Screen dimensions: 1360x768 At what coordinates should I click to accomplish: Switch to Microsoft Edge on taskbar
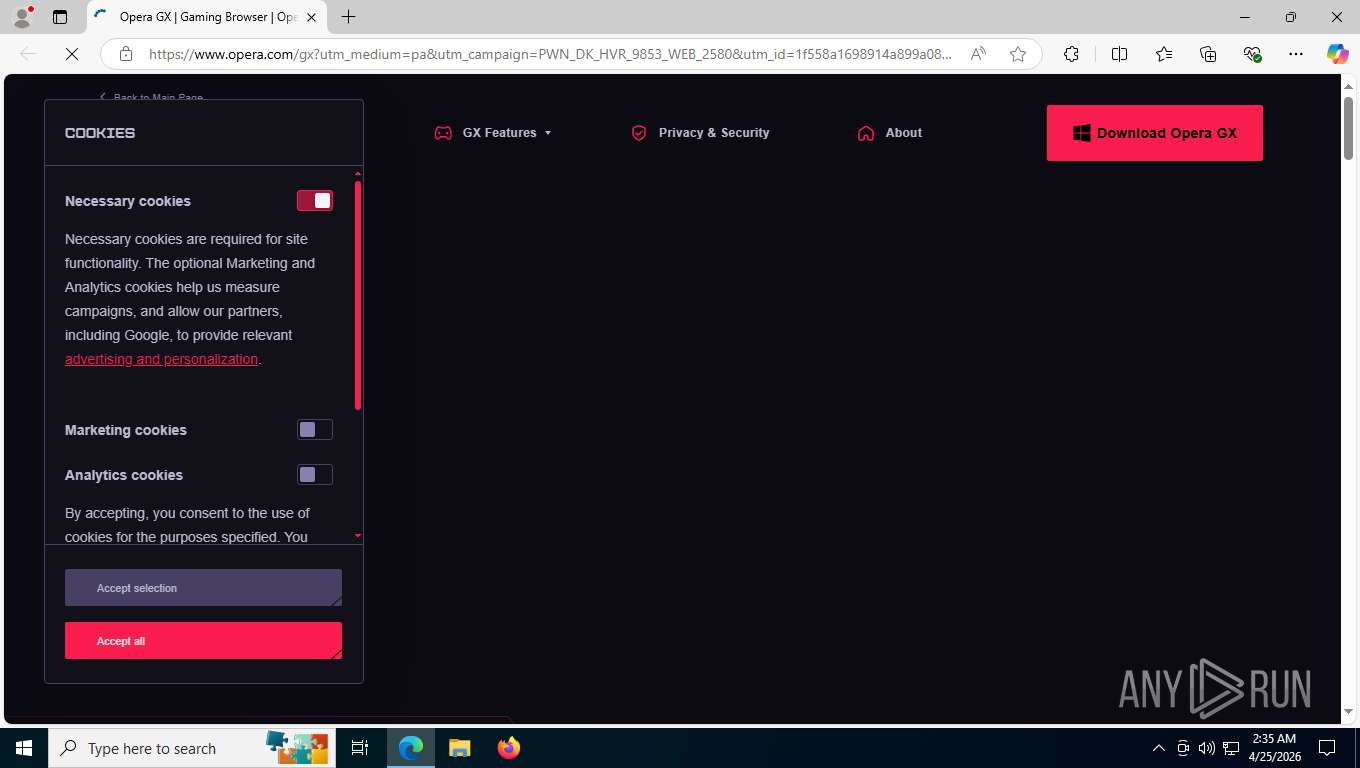click(x=411, y=748)
